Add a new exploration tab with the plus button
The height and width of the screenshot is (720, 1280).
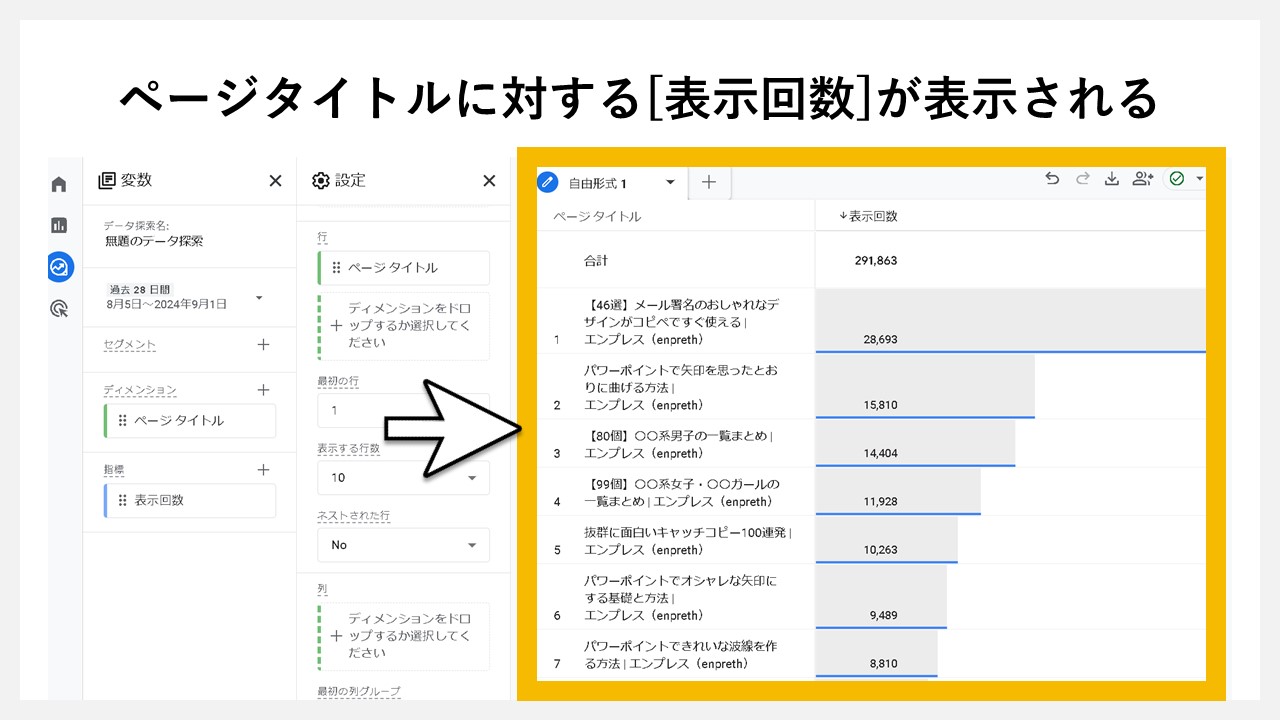click(x=708, y=183)
